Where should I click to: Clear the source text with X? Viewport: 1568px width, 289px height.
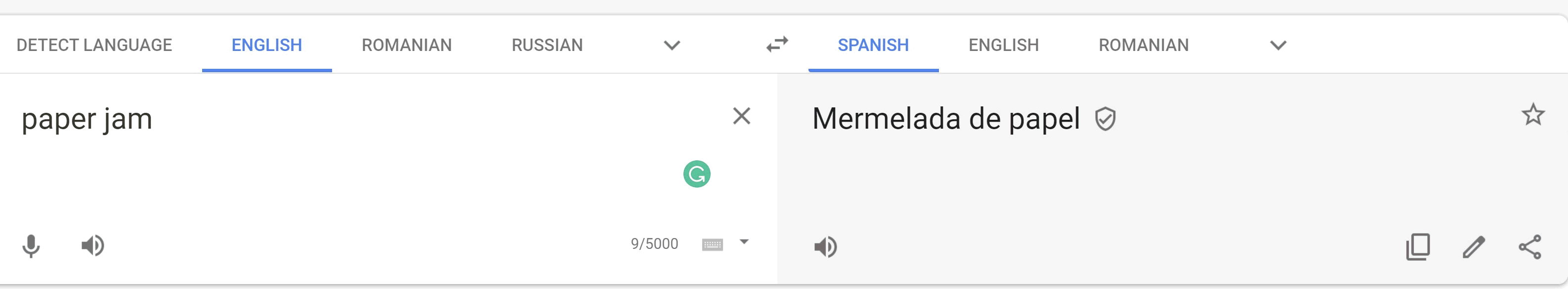741,116
